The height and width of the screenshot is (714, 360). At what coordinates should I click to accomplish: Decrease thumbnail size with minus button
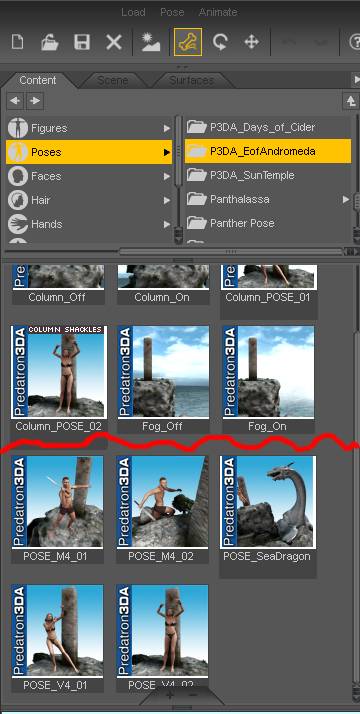point(192,695)
